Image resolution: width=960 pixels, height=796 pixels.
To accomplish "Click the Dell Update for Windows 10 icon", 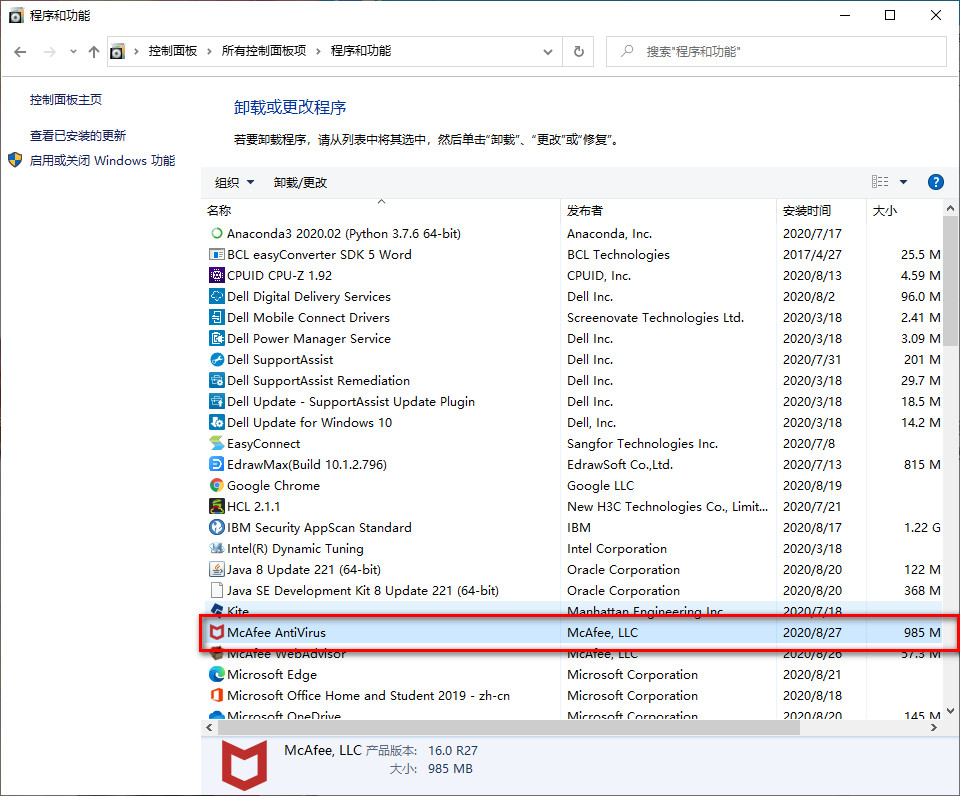I will (216, 422).
